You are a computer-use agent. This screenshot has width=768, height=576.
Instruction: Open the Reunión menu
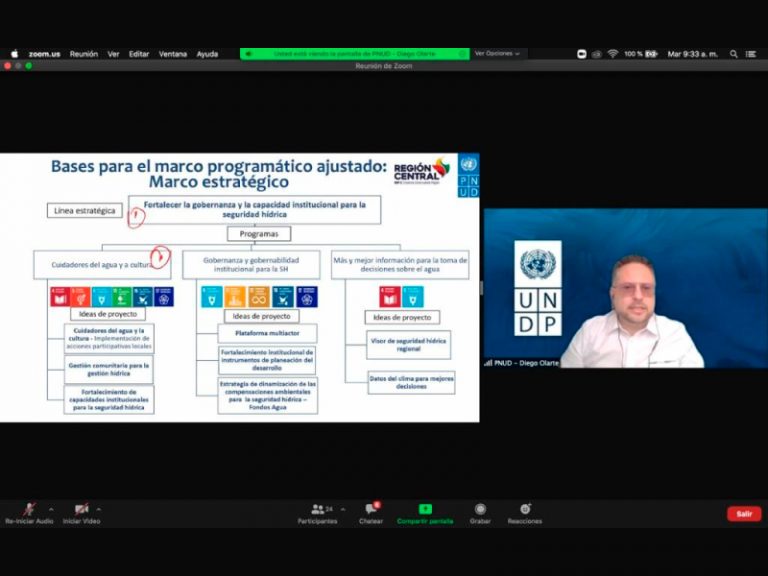83,54
